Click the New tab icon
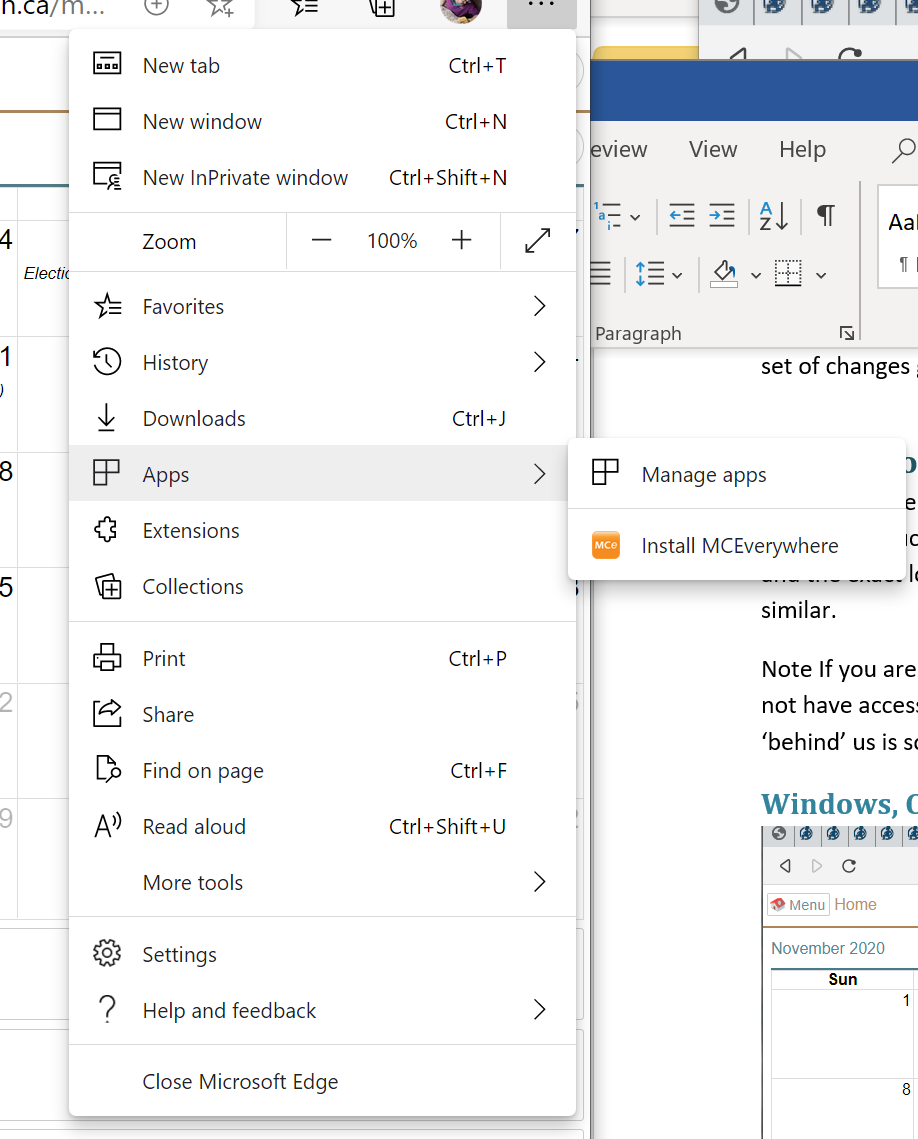This screenshot has height=1139, width=918. pyautogui.click(x=107, y=64)
